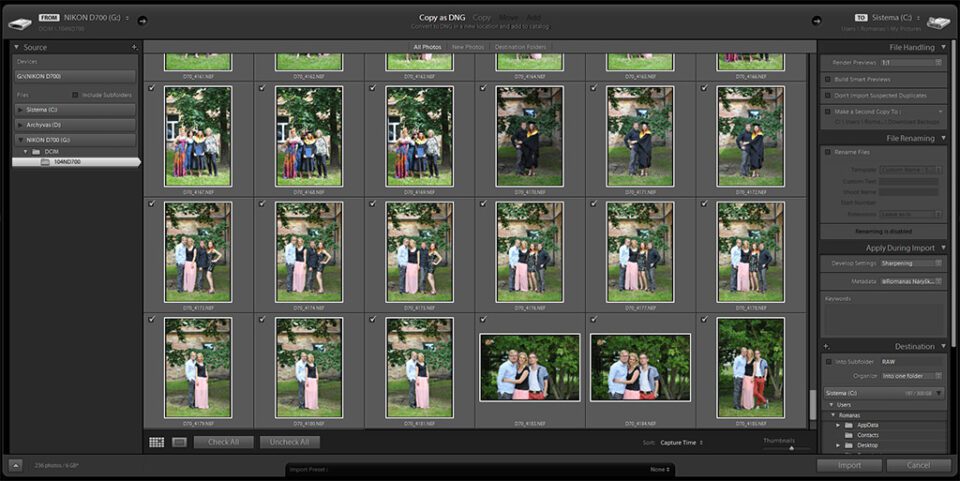
Task: Select Users folder in Destination tree
Action: pyautogui.click(x=844, y=405)
